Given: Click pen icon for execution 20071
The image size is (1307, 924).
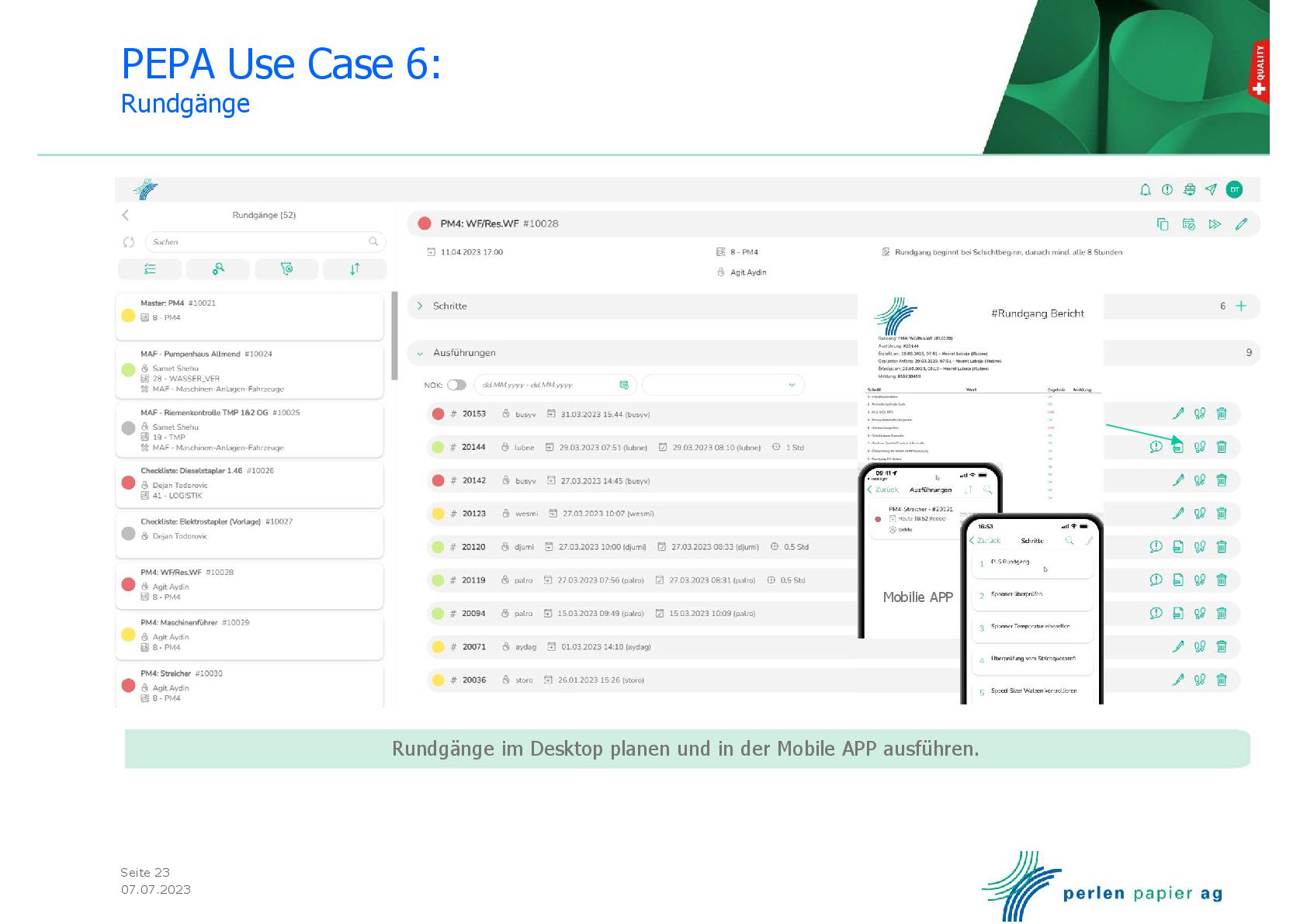Looking at the screenshot, I should [1178, 646].
